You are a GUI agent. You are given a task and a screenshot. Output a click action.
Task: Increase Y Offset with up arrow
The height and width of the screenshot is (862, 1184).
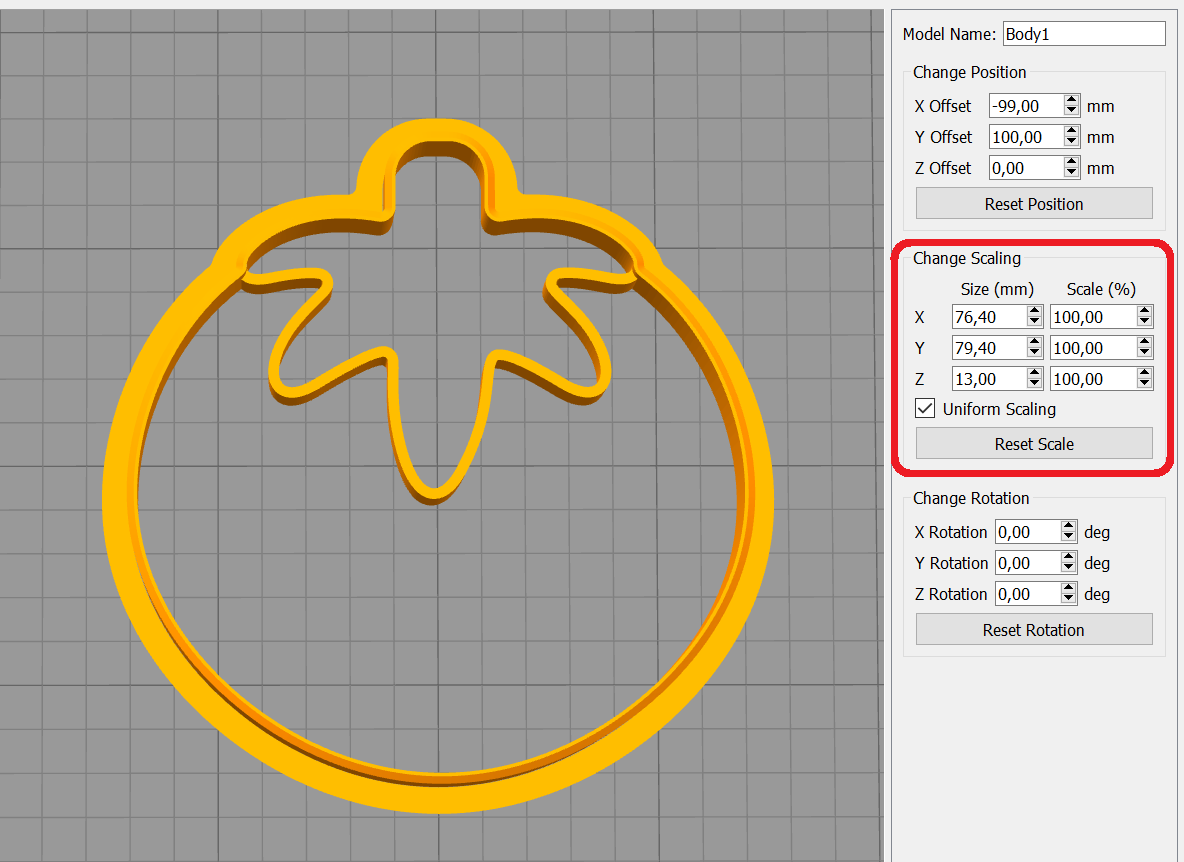click(1071, 131)
